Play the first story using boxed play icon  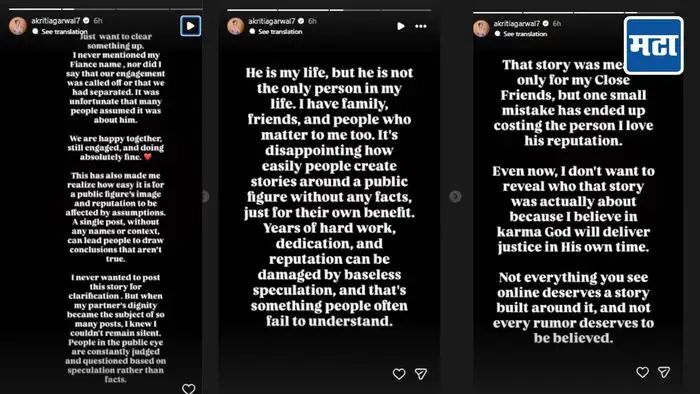coord(191,26)
